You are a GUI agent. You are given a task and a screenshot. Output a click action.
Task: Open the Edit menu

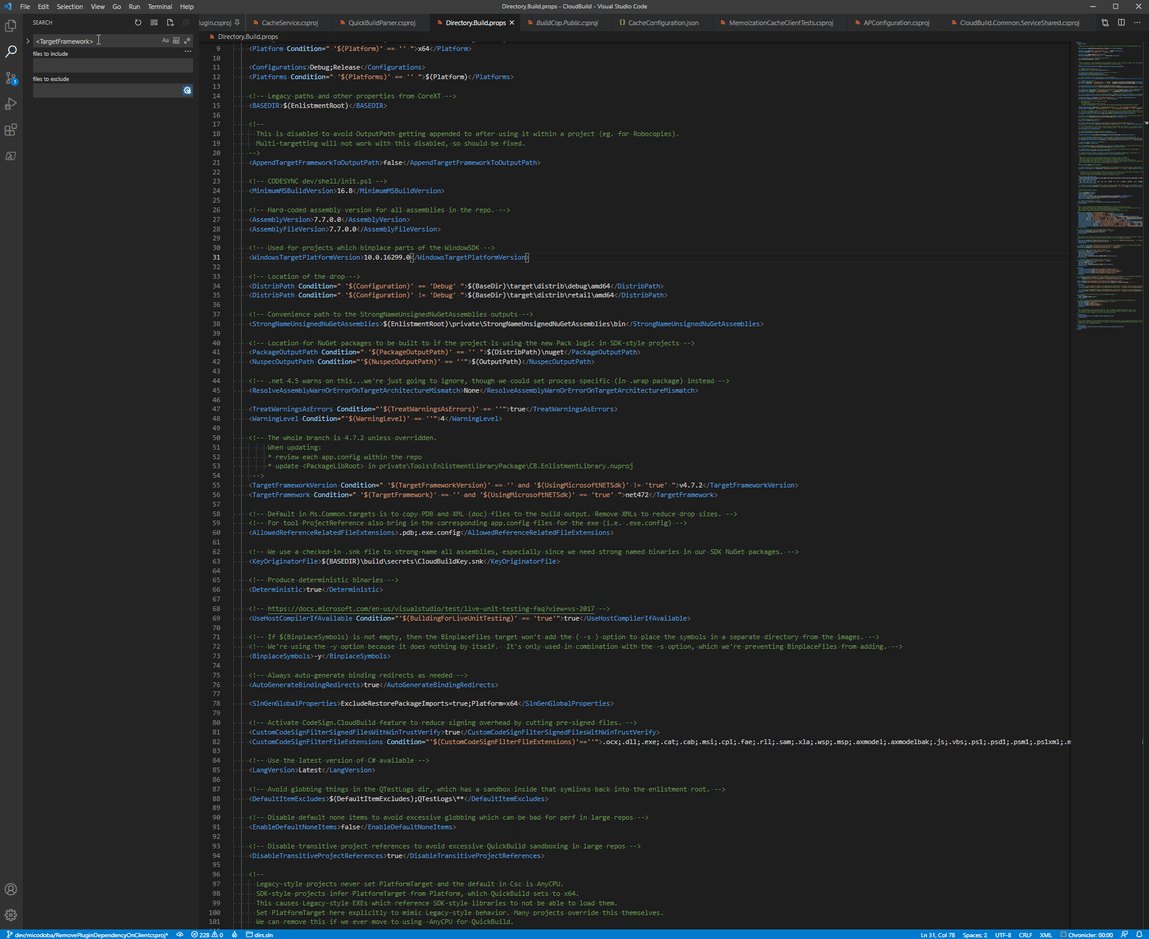43,7
